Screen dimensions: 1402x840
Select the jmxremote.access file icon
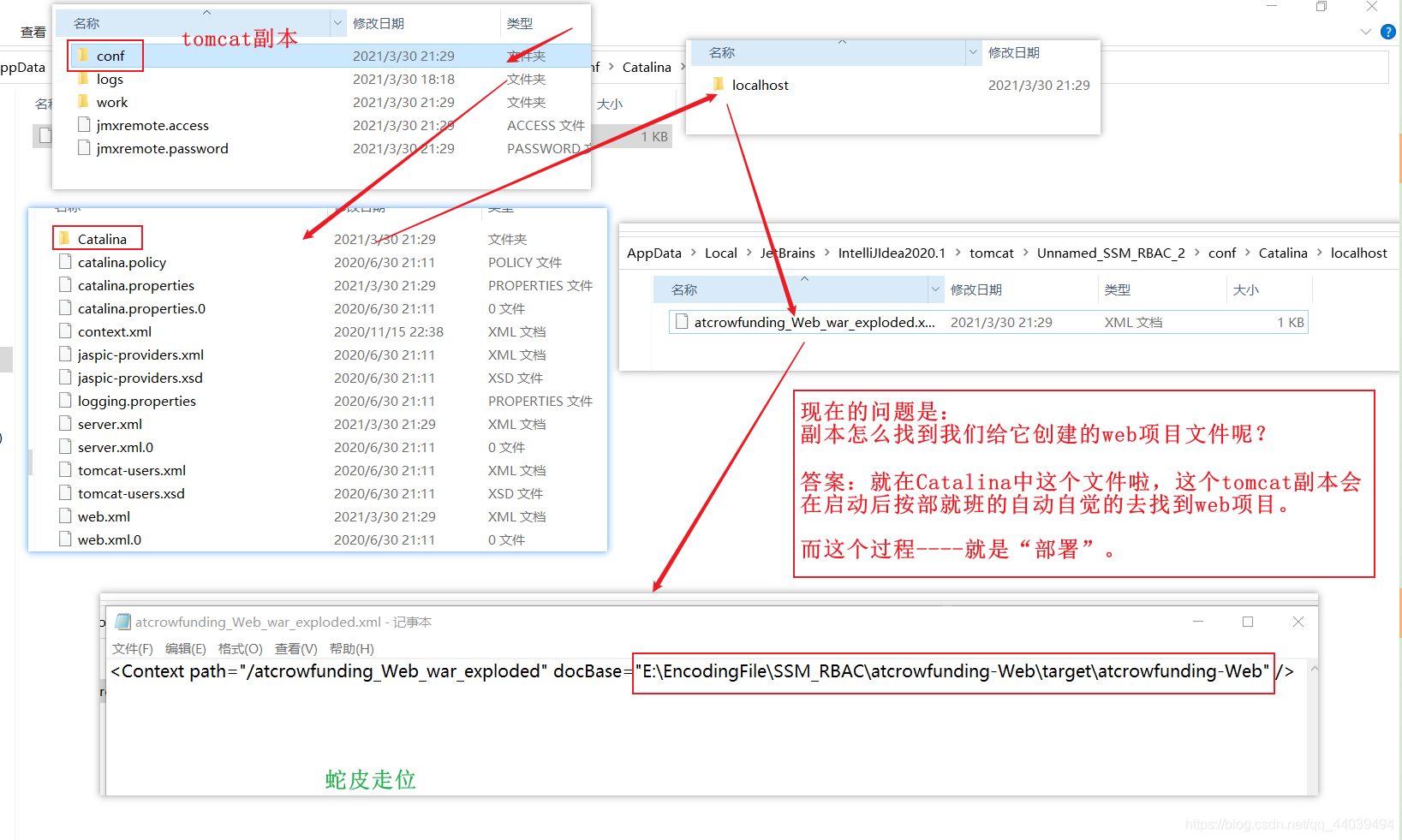tap(84, 125)
